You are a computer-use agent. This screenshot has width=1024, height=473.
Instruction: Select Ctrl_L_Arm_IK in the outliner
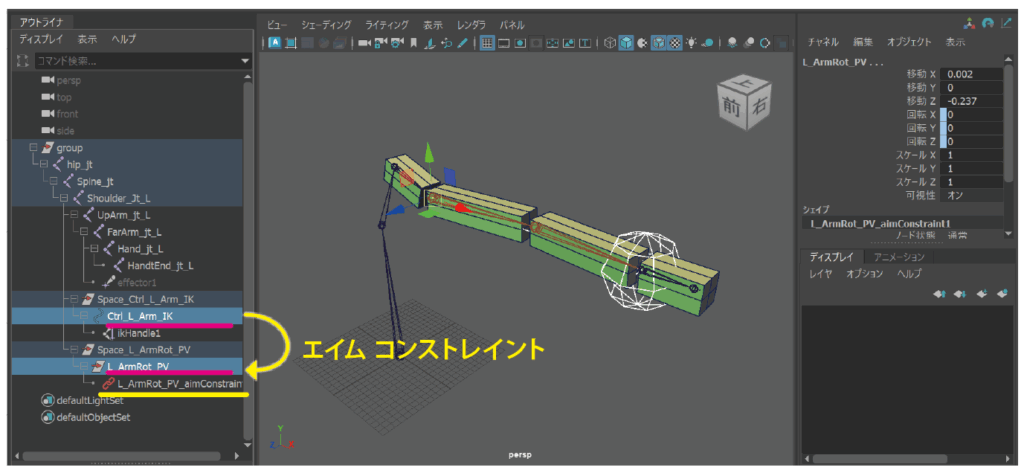point(141,316)
